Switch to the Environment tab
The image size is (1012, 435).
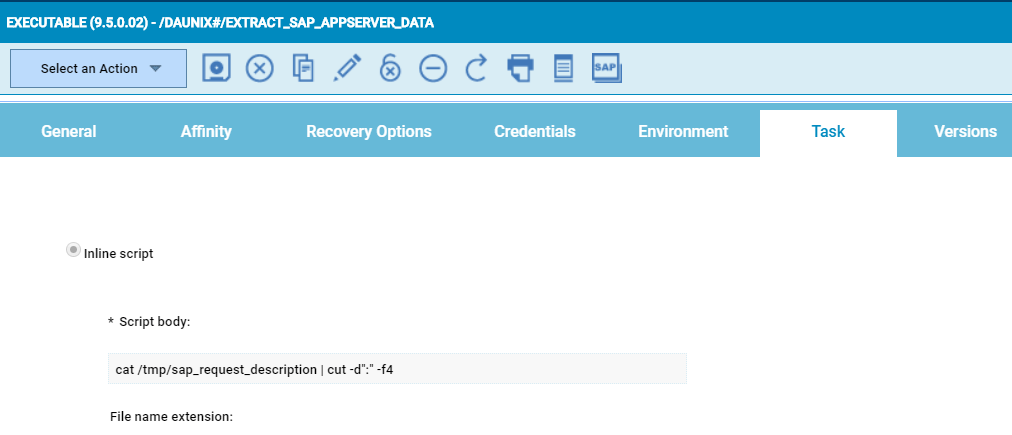coord(683,132)
